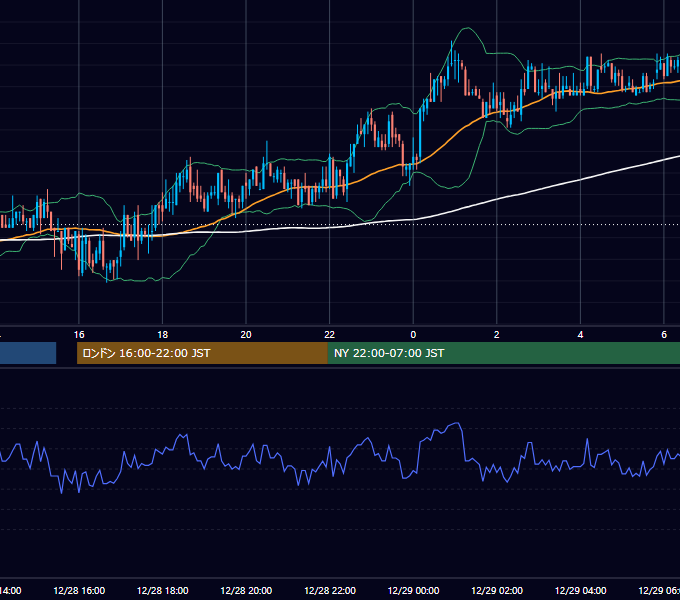
Task: Click the 12/28 16:00 date label
Action: tap(79, 591)
